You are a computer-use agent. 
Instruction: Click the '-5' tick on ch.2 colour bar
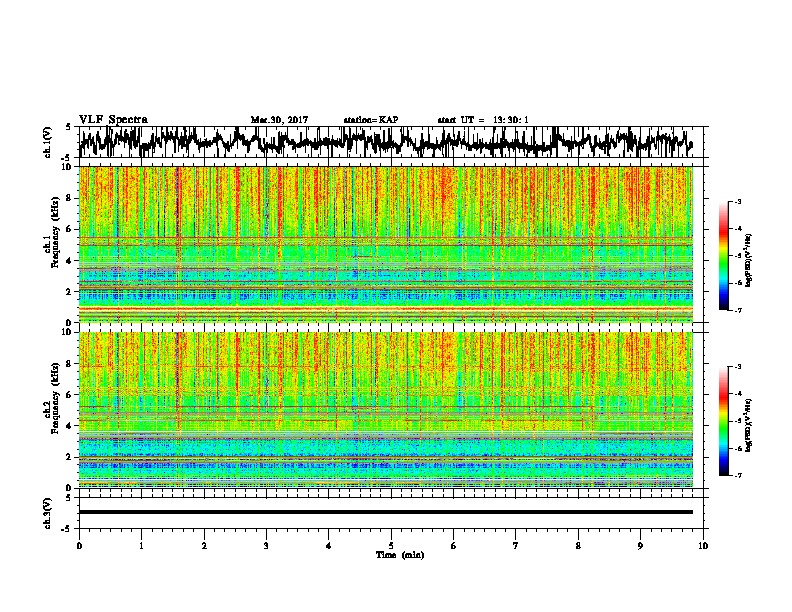737,421
